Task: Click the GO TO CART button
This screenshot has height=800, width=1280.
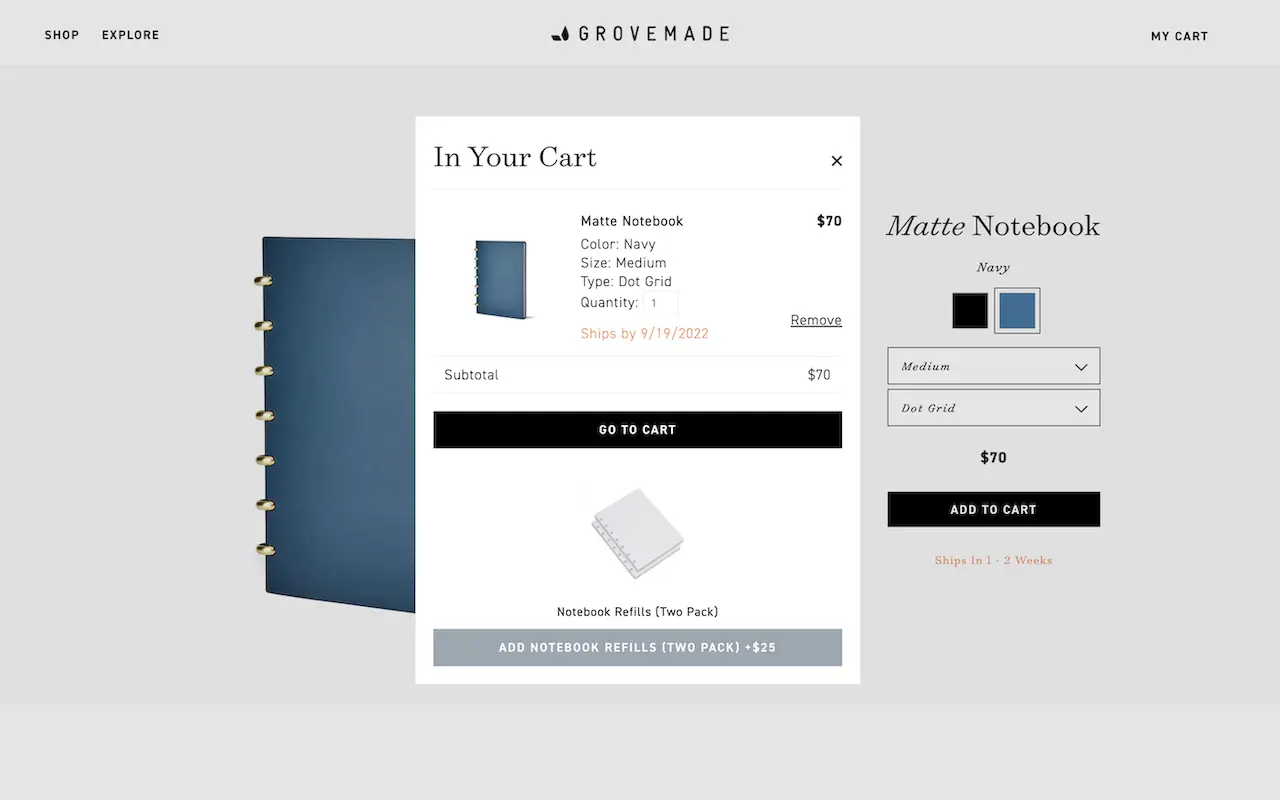Action: coord(637,429)
